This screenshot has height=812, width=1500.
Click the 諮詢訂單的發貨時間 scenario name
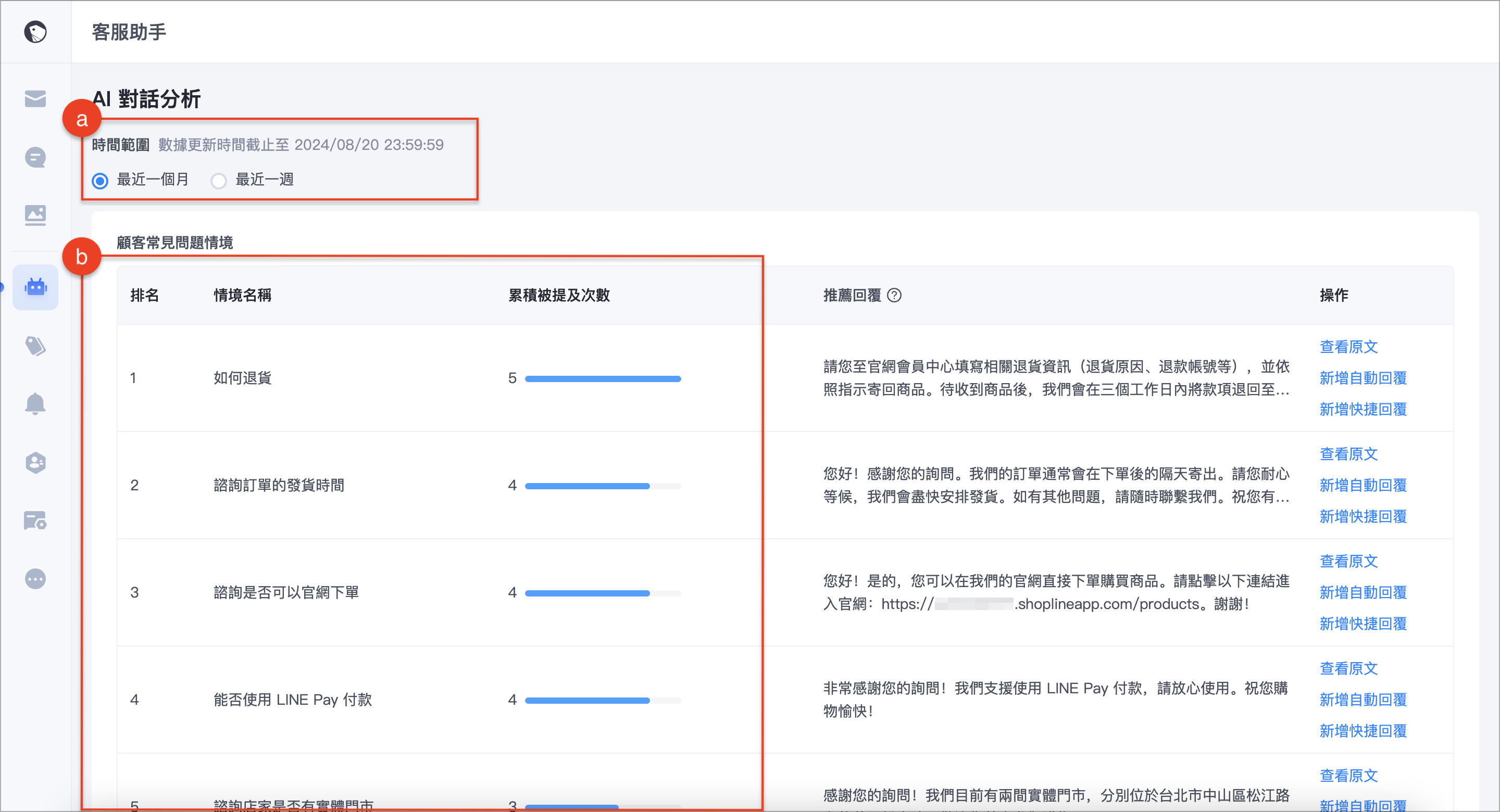[279, 486]
